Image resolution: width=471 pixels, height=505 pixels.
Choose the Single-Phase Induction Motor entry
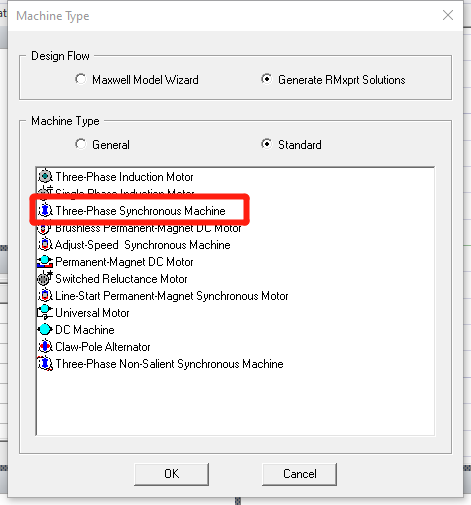[x=125, y=193]
